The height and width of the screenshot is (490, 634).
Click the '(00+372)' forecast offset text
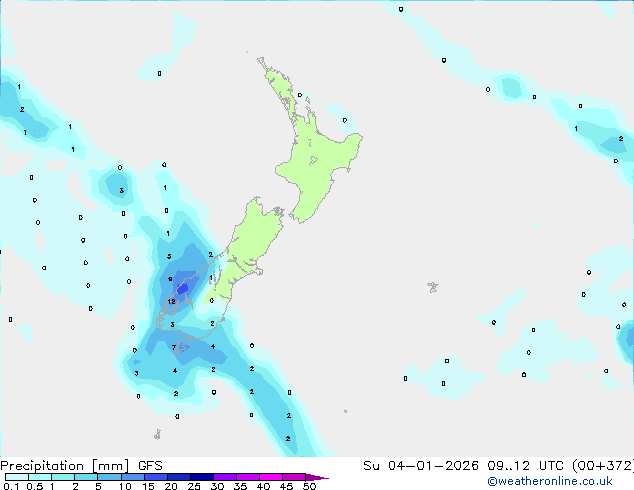click(603, 466)
